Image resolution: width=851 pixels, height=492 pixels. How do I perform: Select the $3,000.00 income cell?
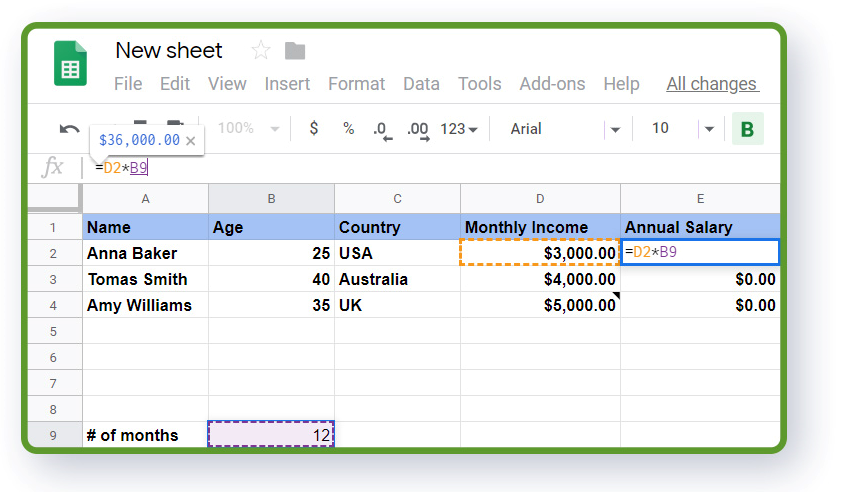540,253
